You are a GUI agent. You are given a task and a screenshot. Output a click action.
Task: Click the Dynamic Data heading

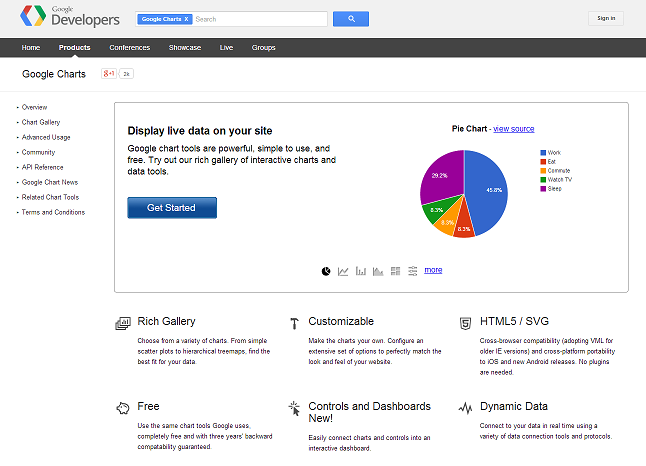point(514,407)
